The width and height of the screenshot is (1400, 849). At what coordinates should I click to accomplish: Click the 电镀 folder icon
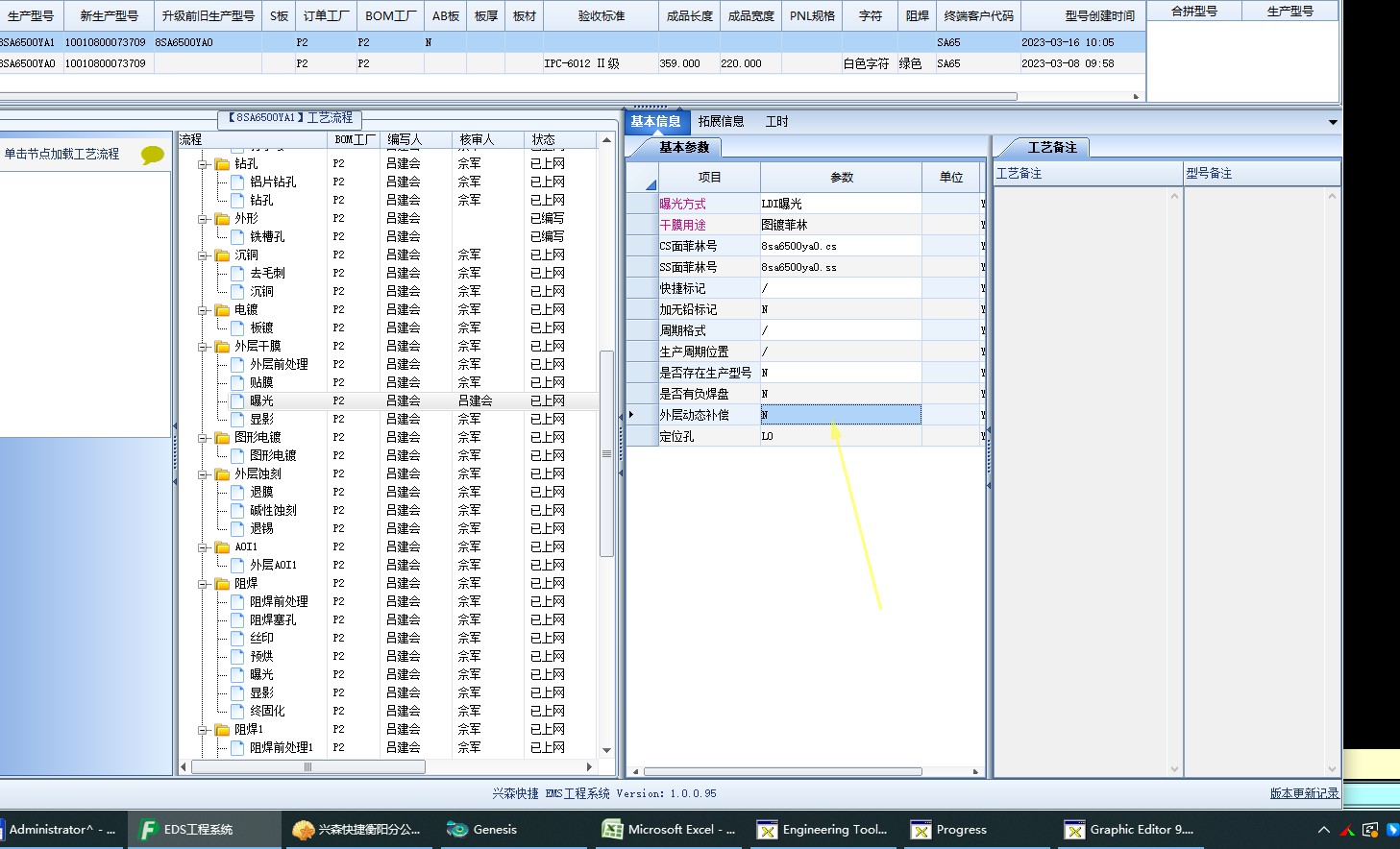click(x=222, y=309)
